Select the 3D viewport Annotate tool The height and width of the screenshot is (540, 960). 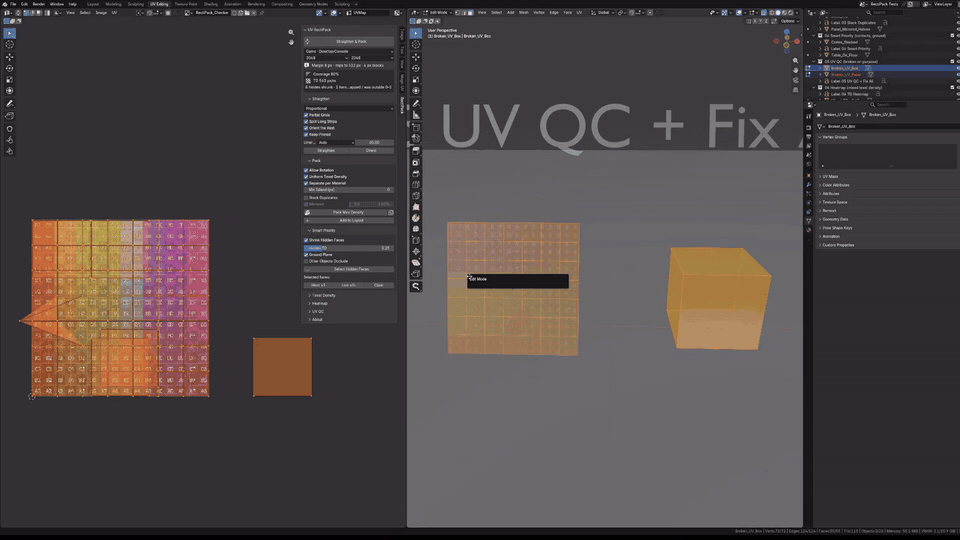(416, 104)
